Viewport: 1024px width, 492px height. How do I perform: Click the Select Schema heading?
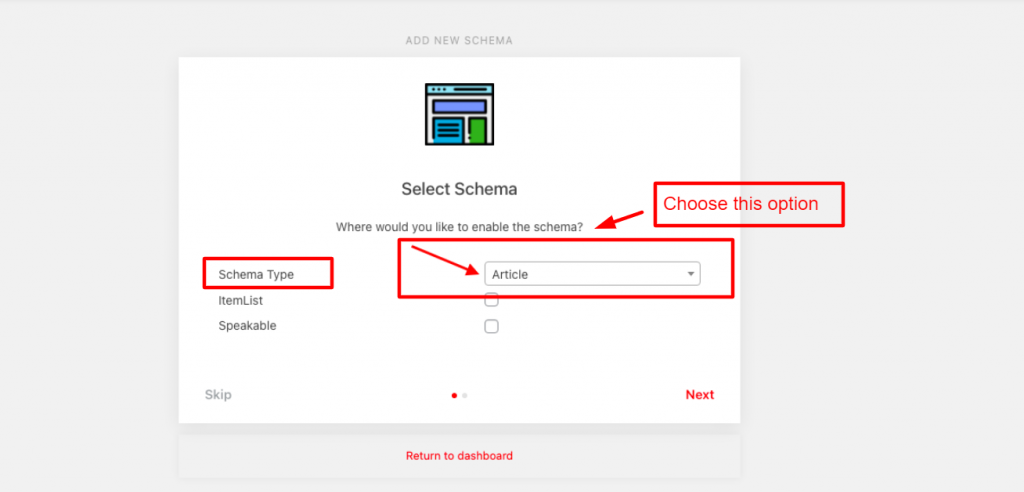[459, 189]
